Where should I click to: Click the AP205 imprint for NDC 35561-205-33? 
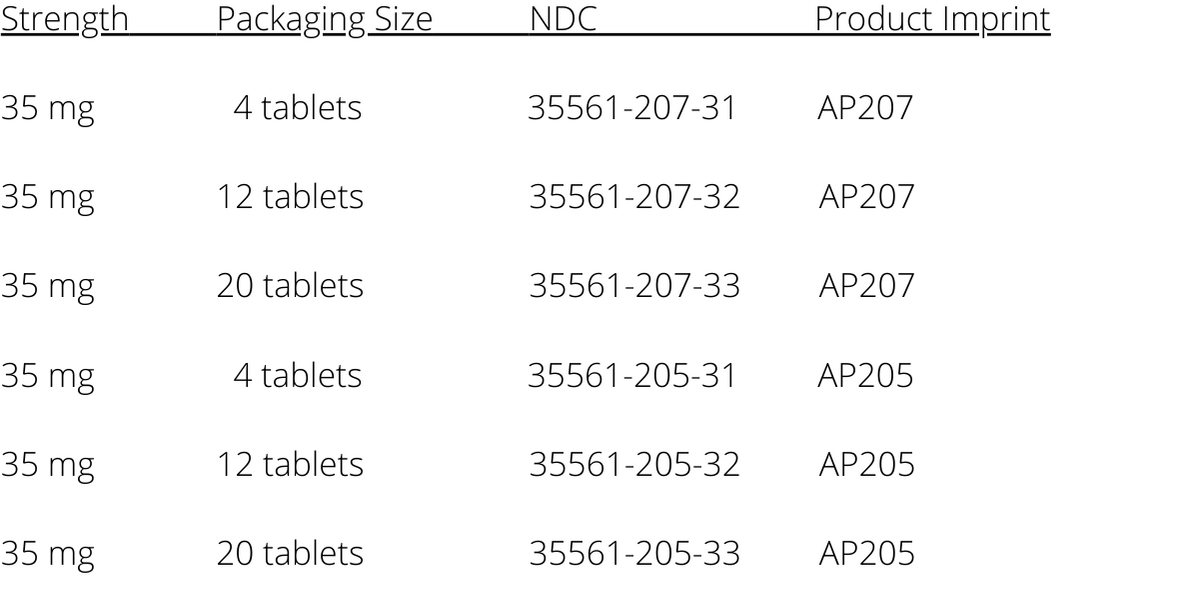click(867, 554)
